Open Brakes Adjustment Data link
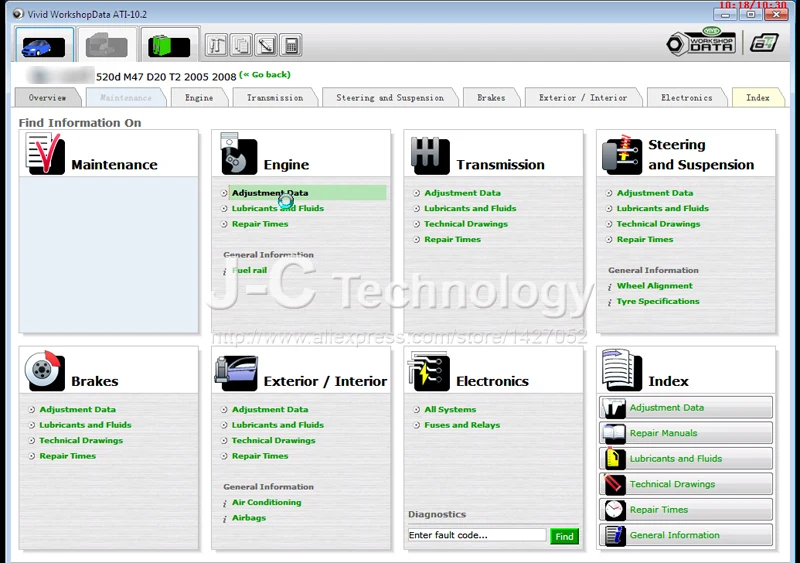800x563 pixels. click(78, 409)
